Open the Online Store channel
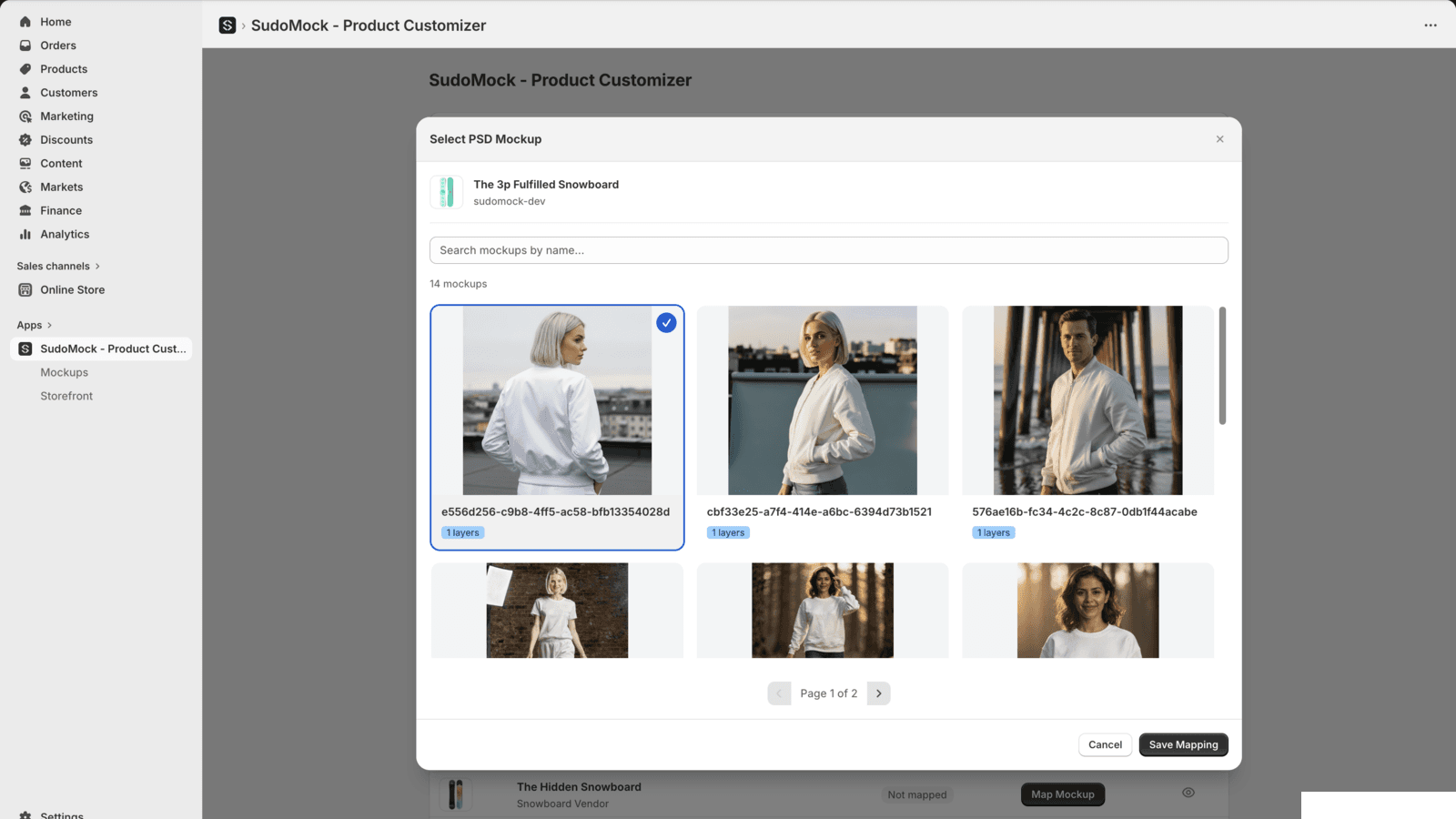Viewport: 1456px width, 819px height. coord(72,289)
